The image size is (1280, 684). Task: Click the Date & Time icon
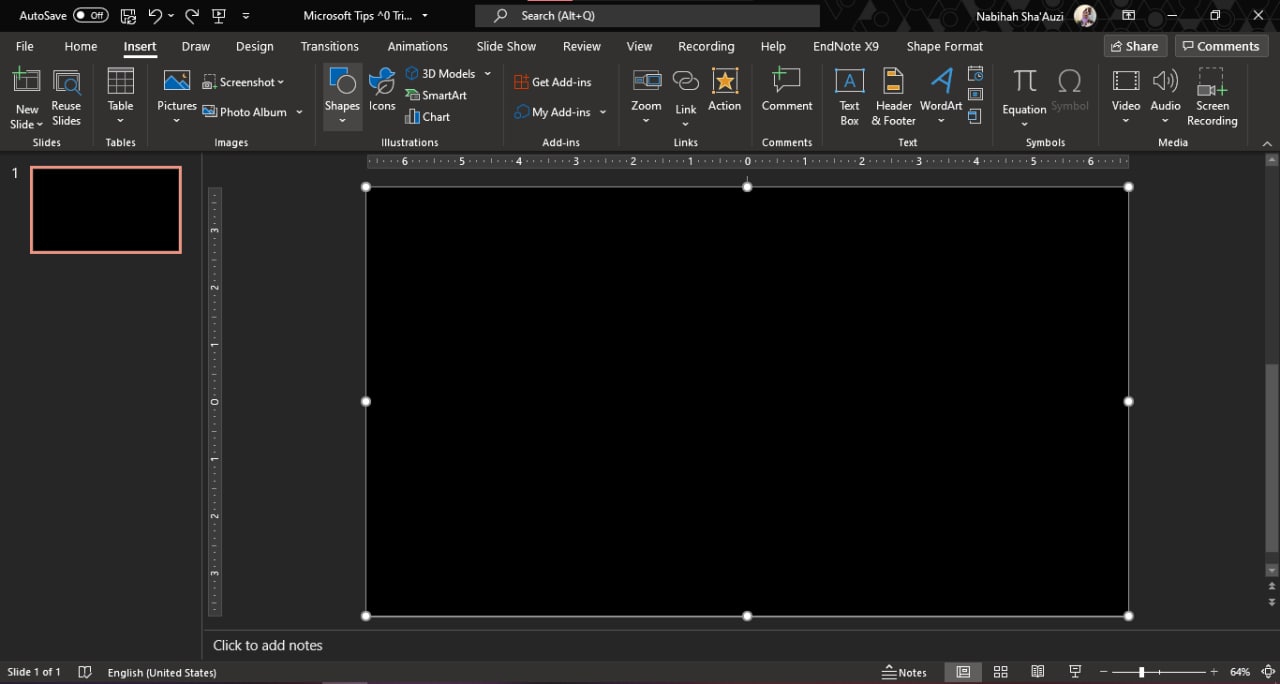tap(975, 74)
